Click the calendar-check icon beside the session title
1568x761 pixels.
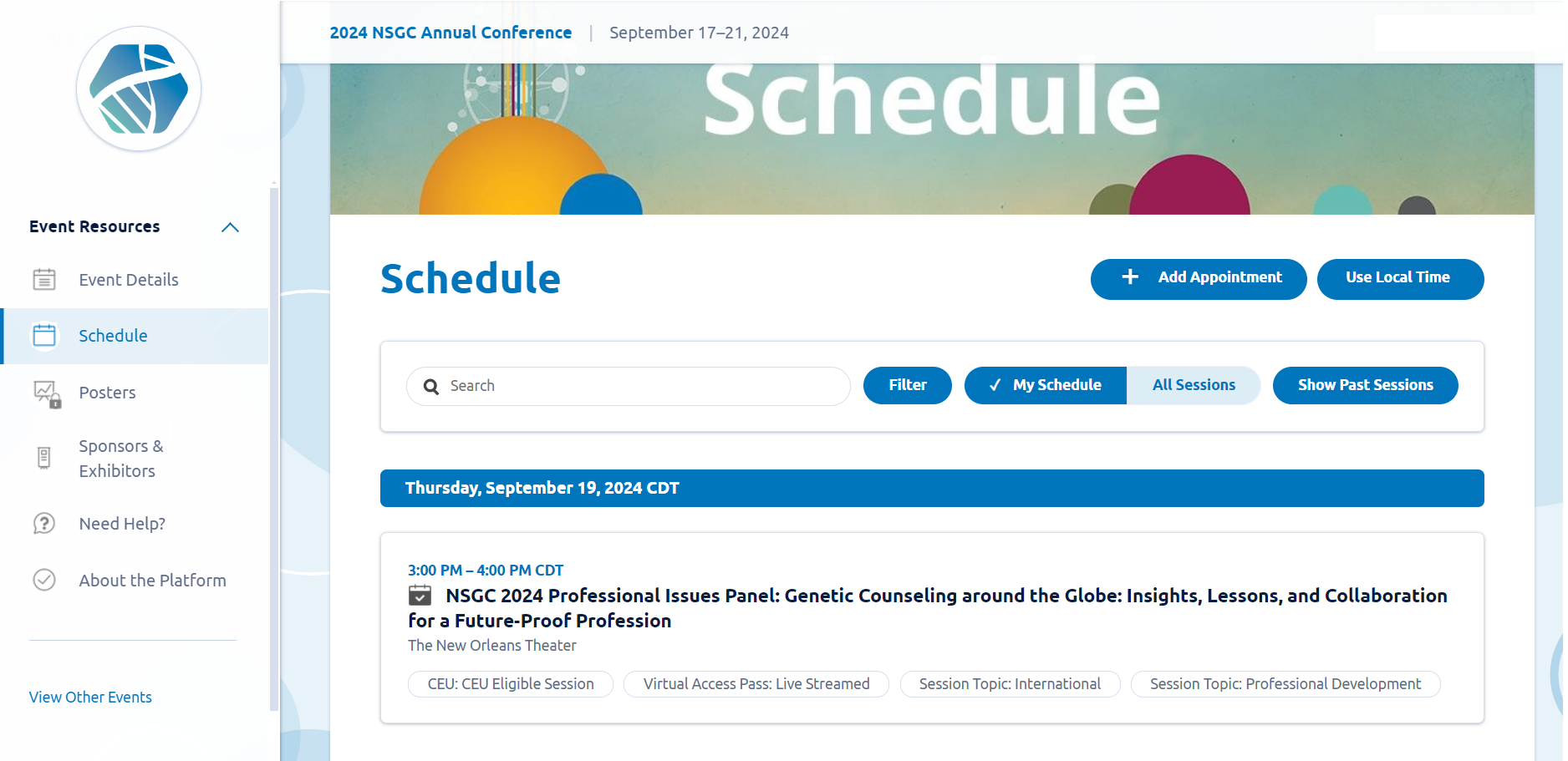420,596
